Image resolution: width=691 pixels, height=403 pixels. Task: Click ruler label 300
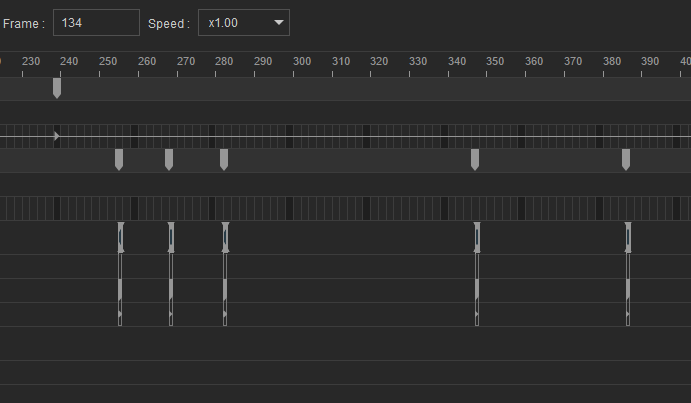302,61
